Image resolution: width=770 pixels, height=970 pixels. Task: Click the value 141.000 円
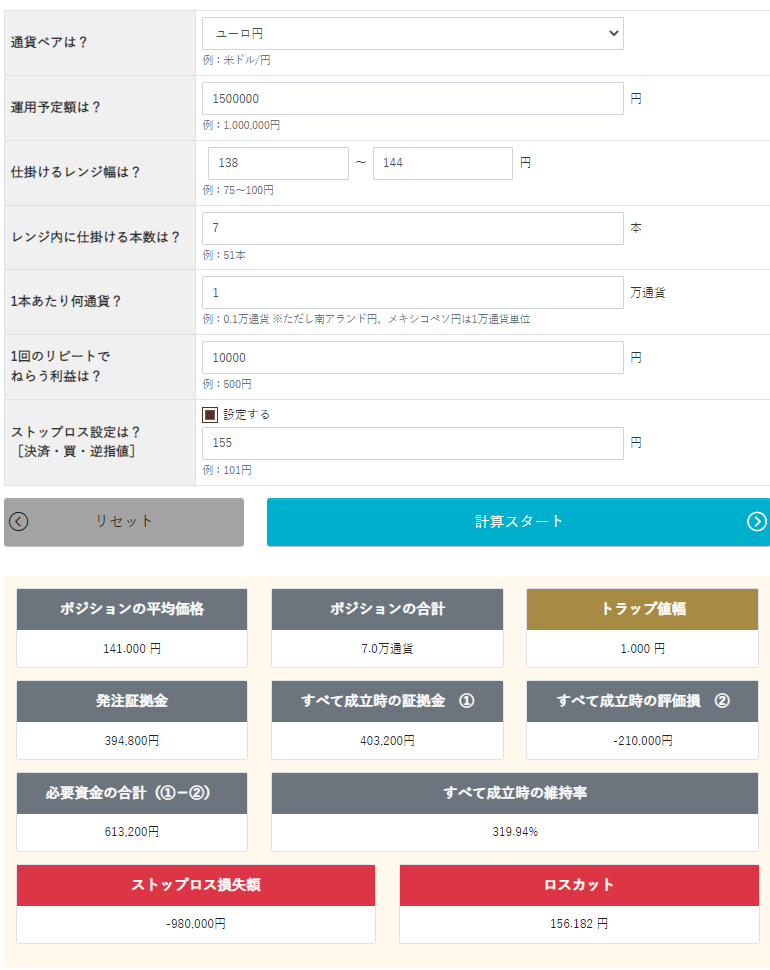[x=132, y=648]
